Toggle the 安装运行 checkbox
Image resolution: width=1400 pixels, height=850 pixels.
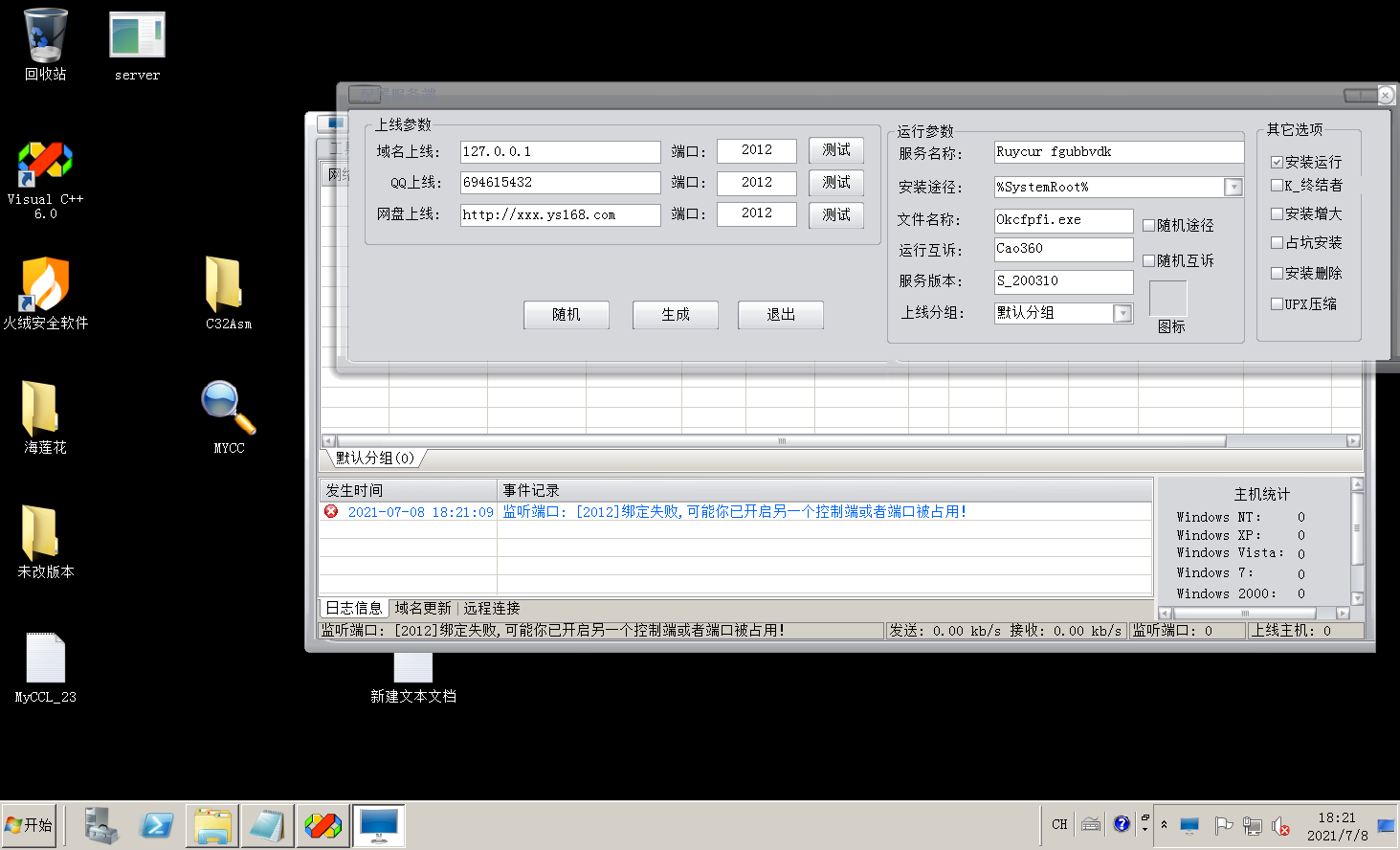[x=1277, y=162]
